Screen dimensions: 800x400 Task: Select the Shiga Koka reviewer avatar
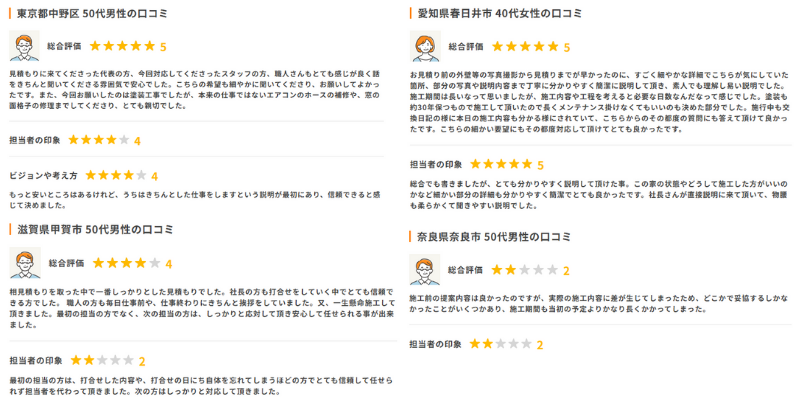point(24,263)
